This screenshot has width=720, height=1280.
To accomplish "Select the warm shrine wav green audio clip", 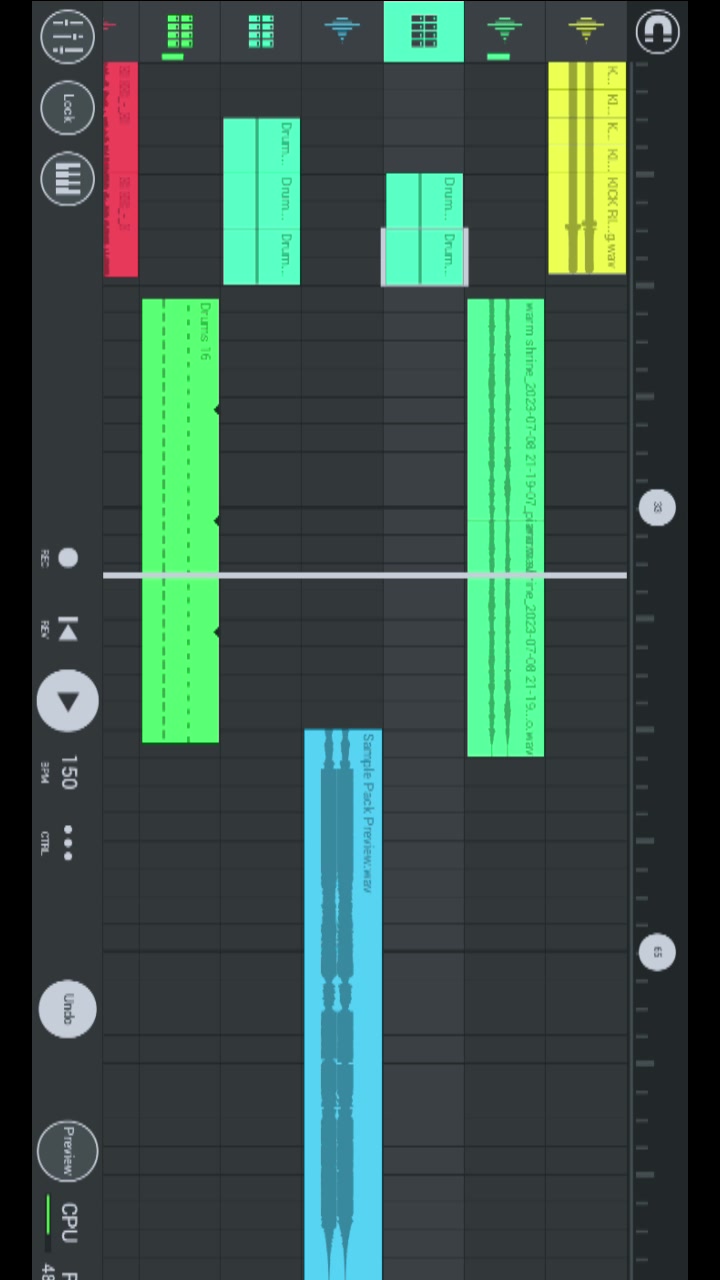I will point(506,527).
